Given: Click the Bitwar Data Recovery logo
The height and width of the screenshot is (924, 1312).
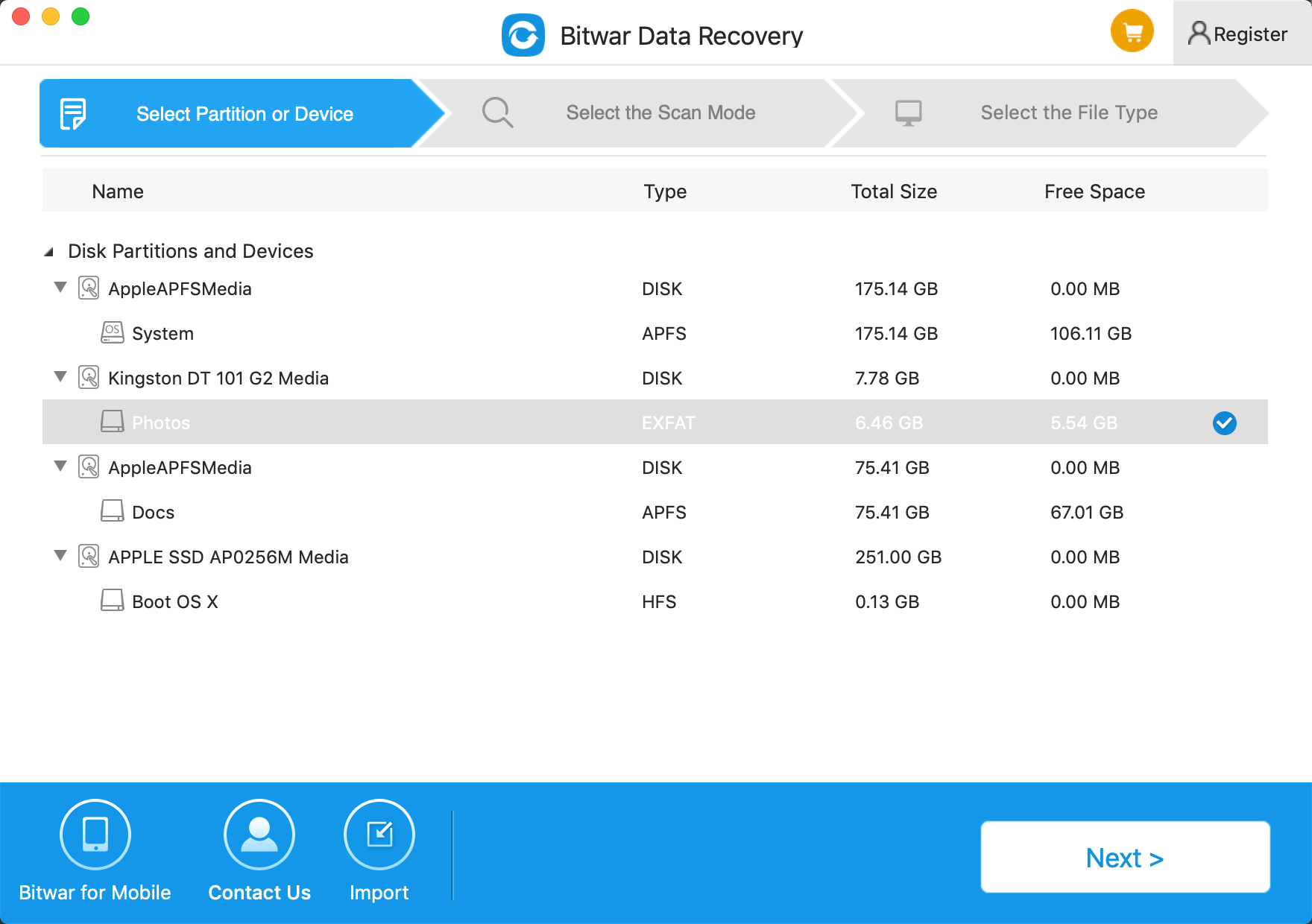Looking at the screenshot, I should click(523, 35).
